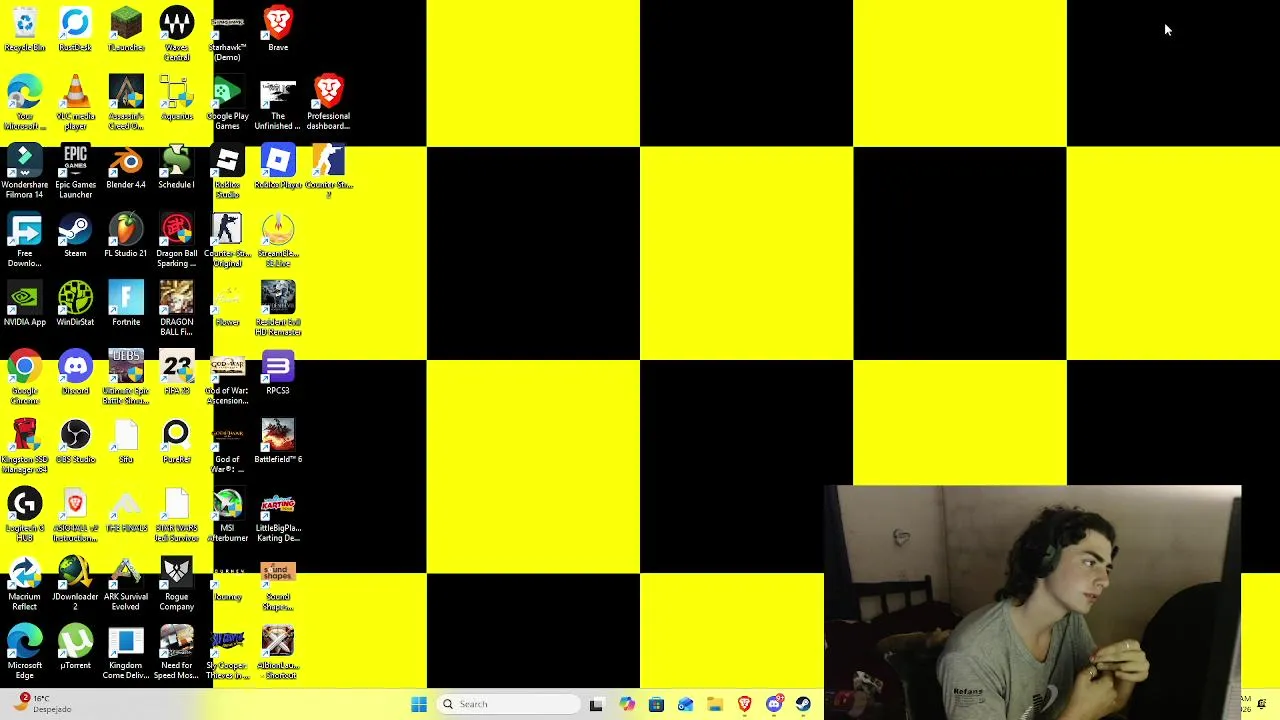Select Dragon Ball Sparking desktop shortcut
Viewport: 1280px width, 720px height.
[176, 241]
